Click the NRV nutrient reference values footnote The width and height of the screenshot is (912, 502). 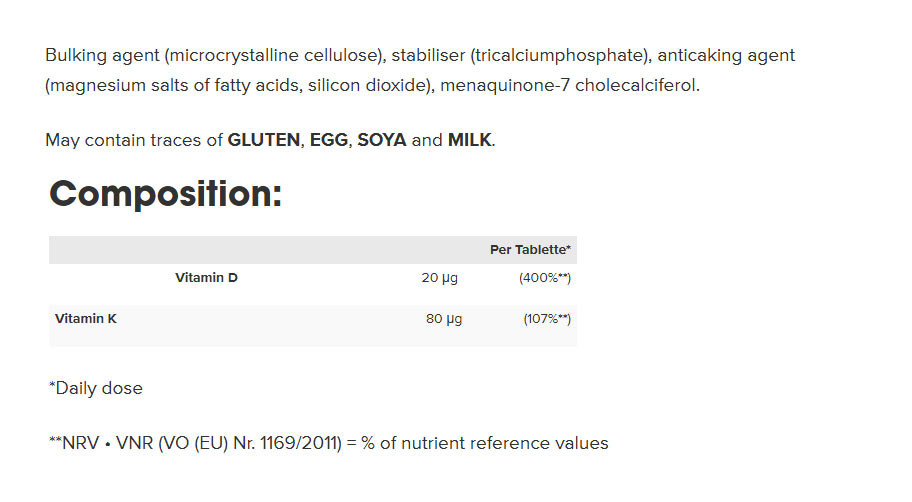329,443
